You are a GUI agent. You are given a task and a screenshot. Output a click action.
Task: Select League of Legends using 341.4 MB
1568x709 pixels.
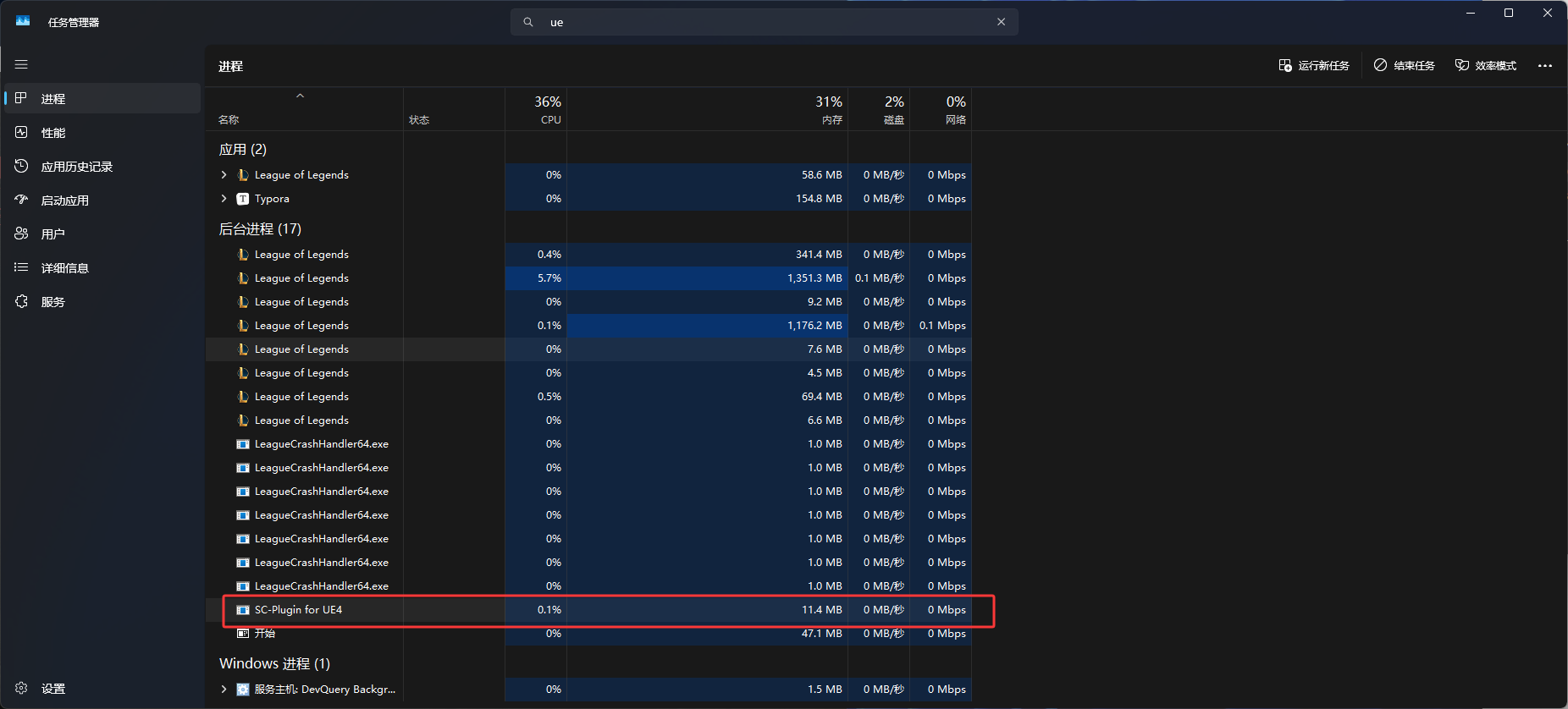click(588, 254)
